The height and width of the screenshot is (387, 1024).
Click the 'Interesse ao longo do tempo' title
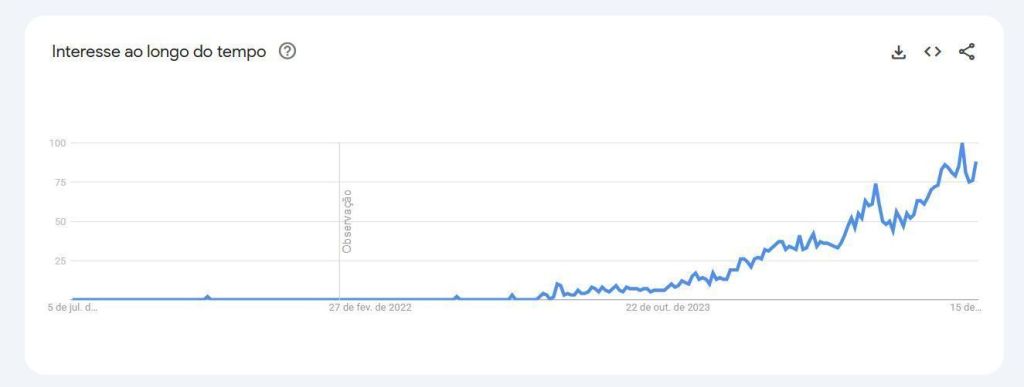coord(159,52)
